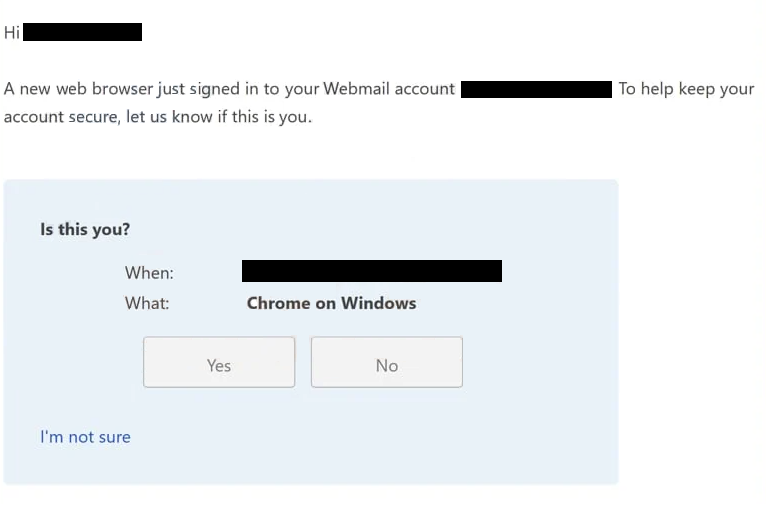The height and width of the screenshot is (509, 766).
Task: Click the "What:" label
Action: [x=147, y=303]
